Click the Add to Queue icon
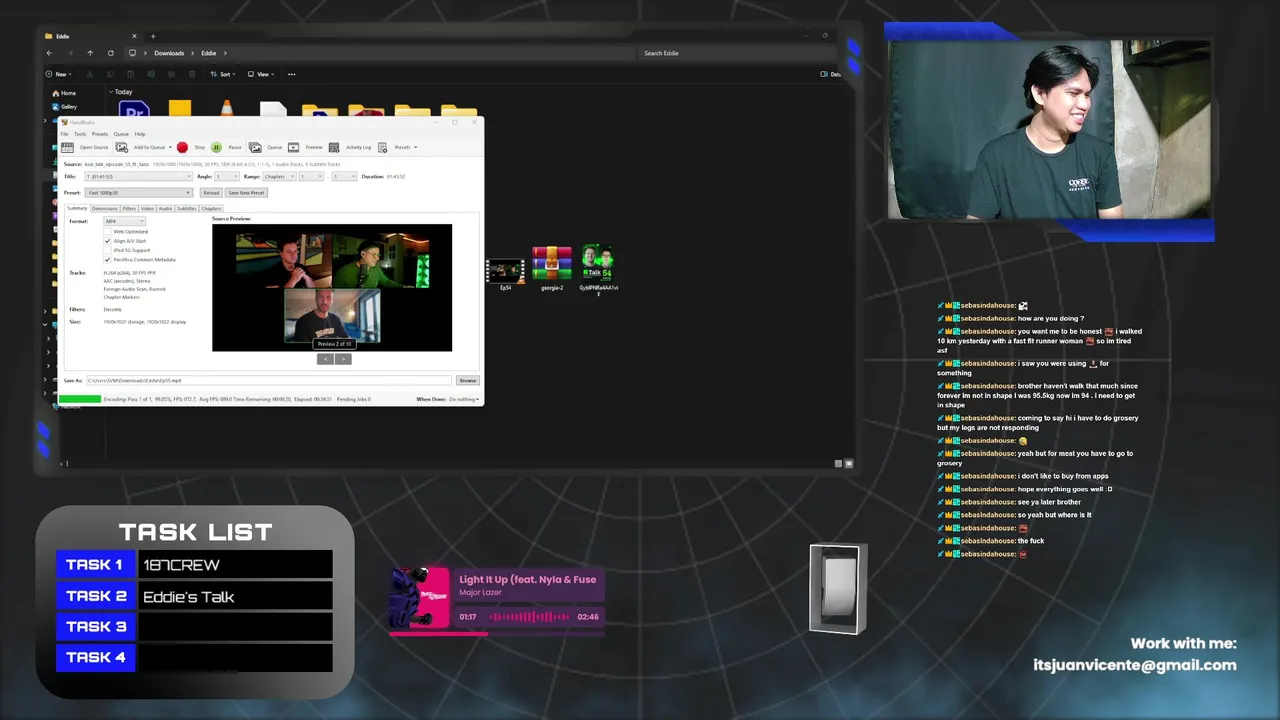This screenshot has height=720, width=1280. [122, 147]
